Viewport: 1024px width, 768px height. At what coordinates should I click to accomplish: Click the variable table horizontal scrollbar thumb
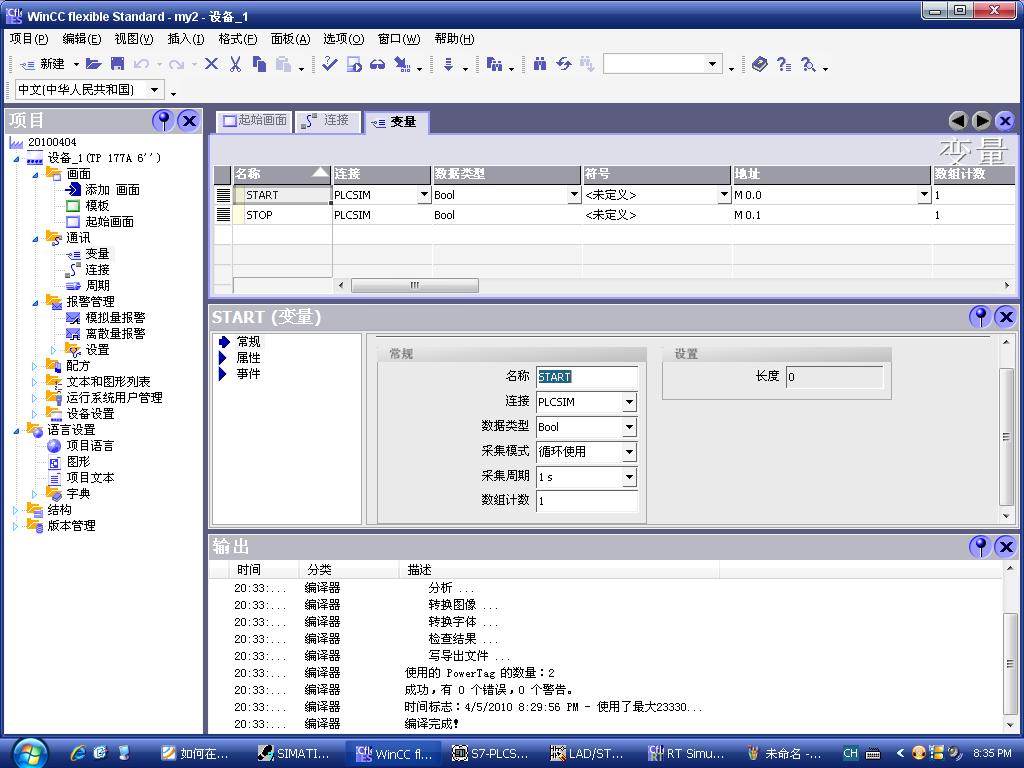pos(414,285)
